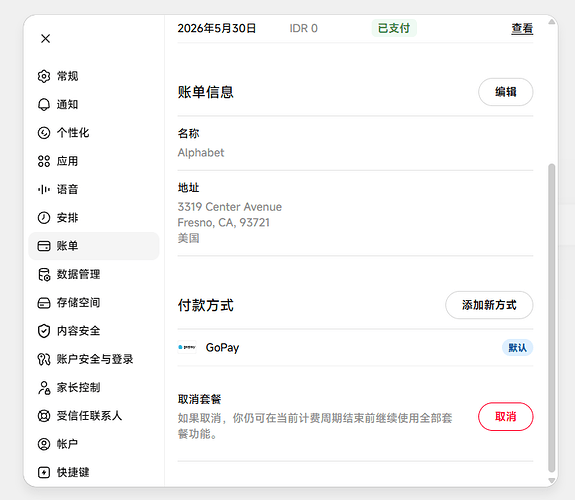This screenshot has width=575, height=500.
Task: Open 受信任联系人 section
Action: tap(94, 416)
